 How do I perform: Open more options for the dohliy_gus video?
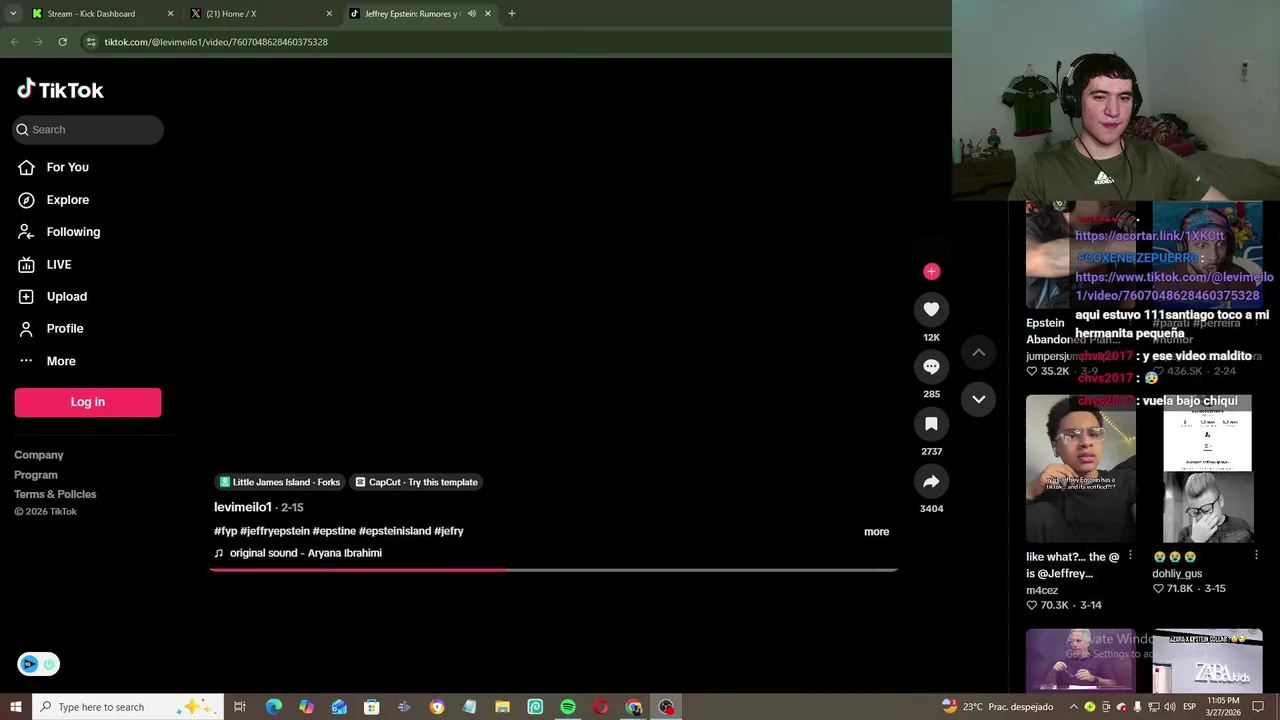1256,556
